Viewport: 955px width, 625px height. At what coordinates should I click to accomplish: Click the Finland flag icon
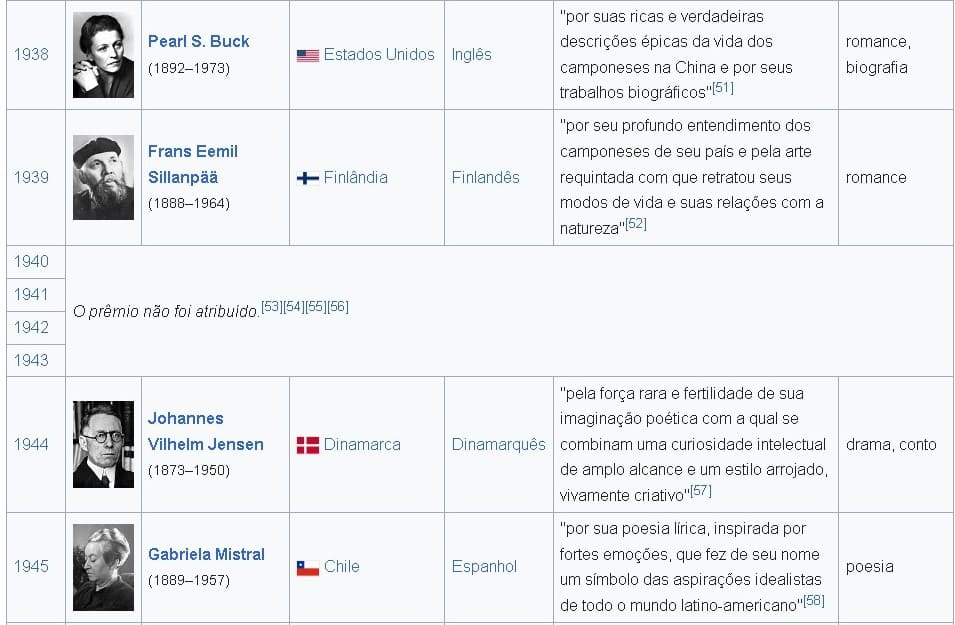click(x=307, y=178)
